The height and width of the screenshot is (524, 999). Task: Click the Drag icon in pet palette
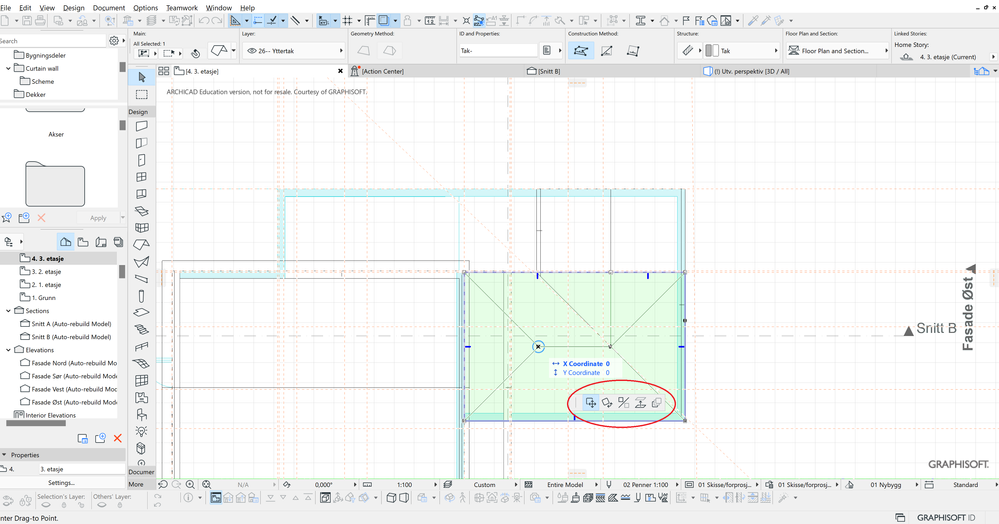tap(591, 403)
